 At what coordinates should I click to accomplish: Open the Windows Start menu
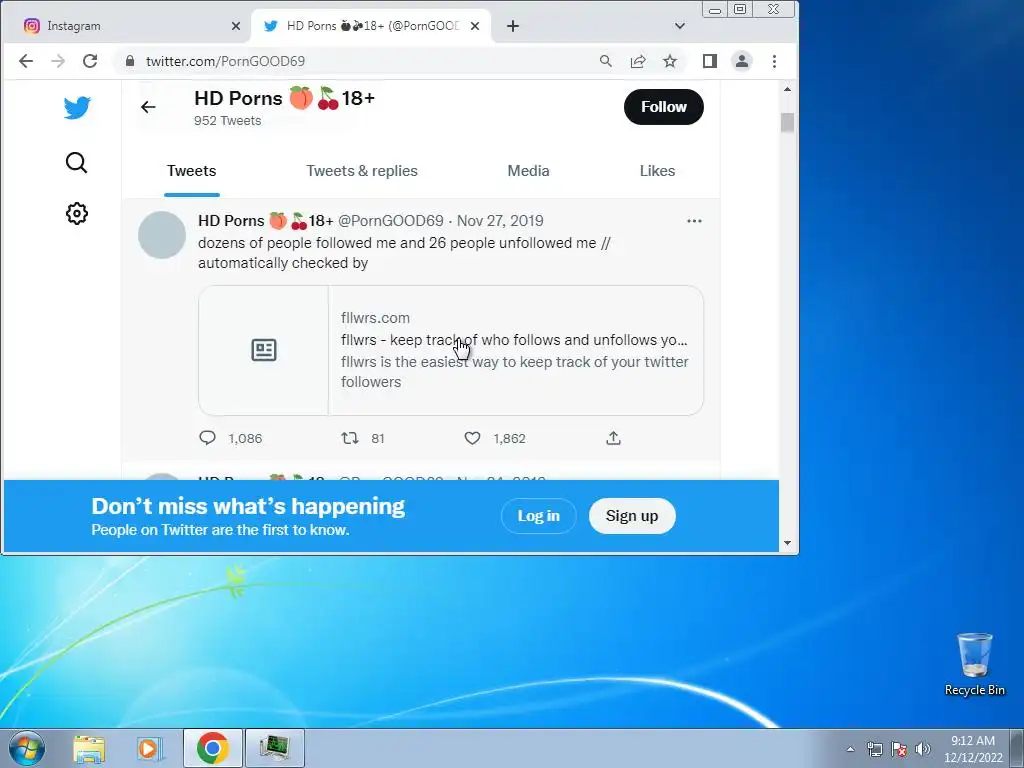point(27,748)
